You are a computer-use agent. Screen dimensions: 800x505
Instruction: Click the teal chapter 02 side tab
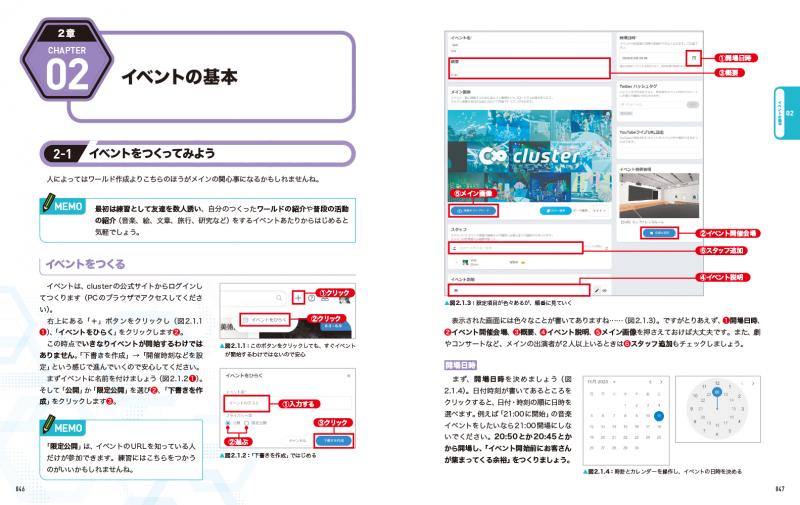(x=786, y=113)
